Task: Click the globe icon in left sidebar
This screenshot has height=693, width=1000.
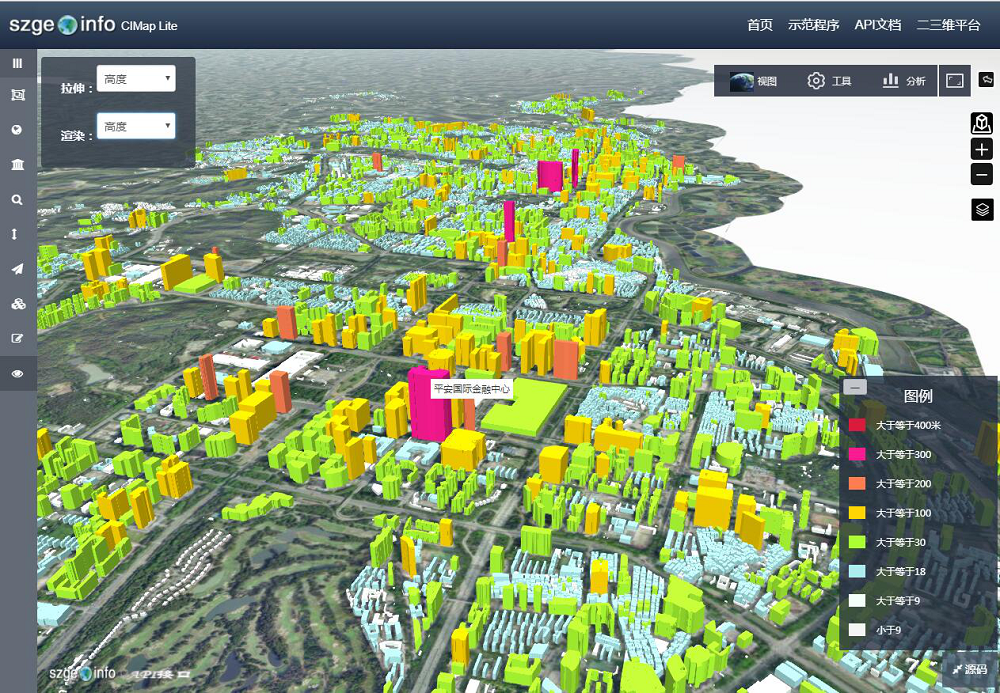Action: 17,130
